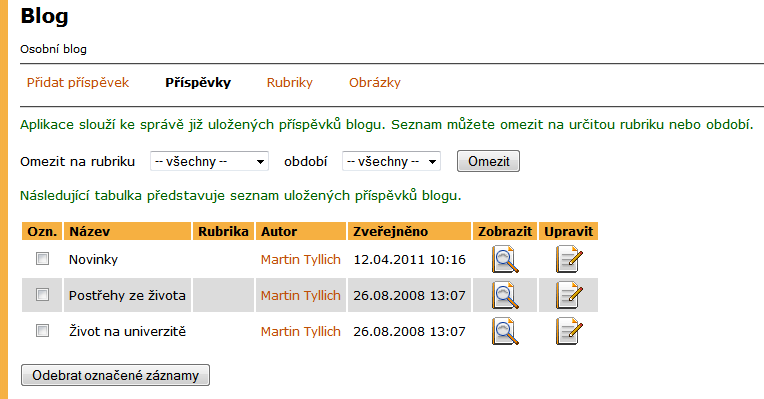Click the Zobrazit column header
This screenshot has height=399, width=764.
tap(505, 231)
